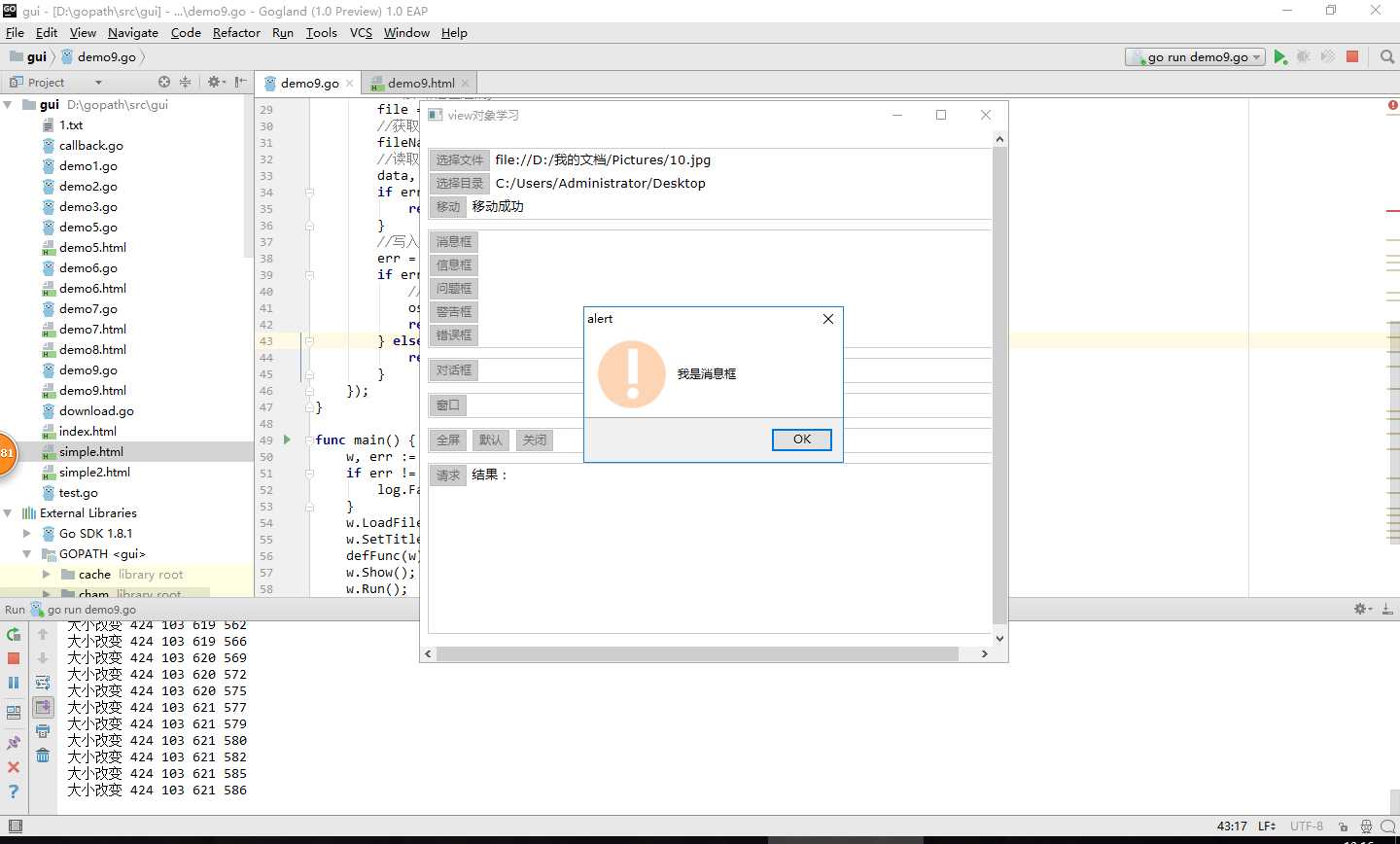Click scroll-down arrow of view对象学习 window
The height and width of the screenshot is (844, 1400).
coord(999,639)
